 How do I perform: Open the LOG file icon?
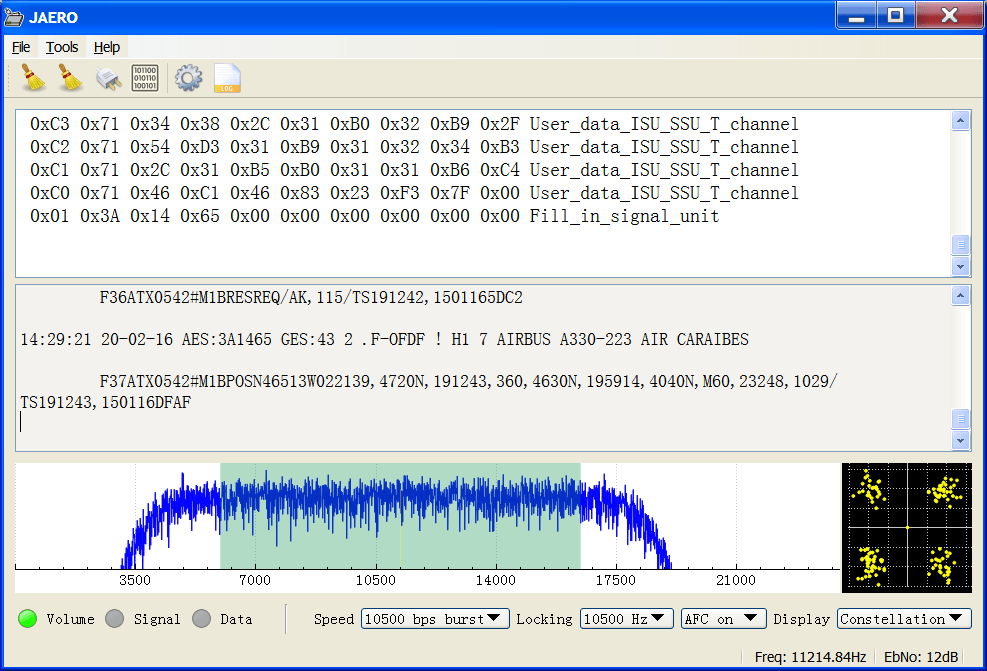tap(227, 79)
